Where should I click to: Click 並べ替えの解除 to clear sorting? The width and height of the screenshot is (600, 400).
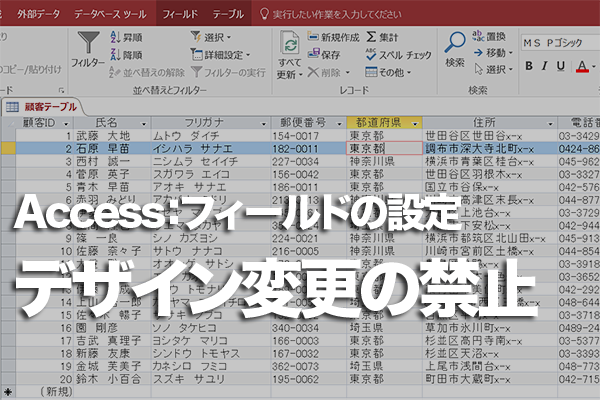147,72
